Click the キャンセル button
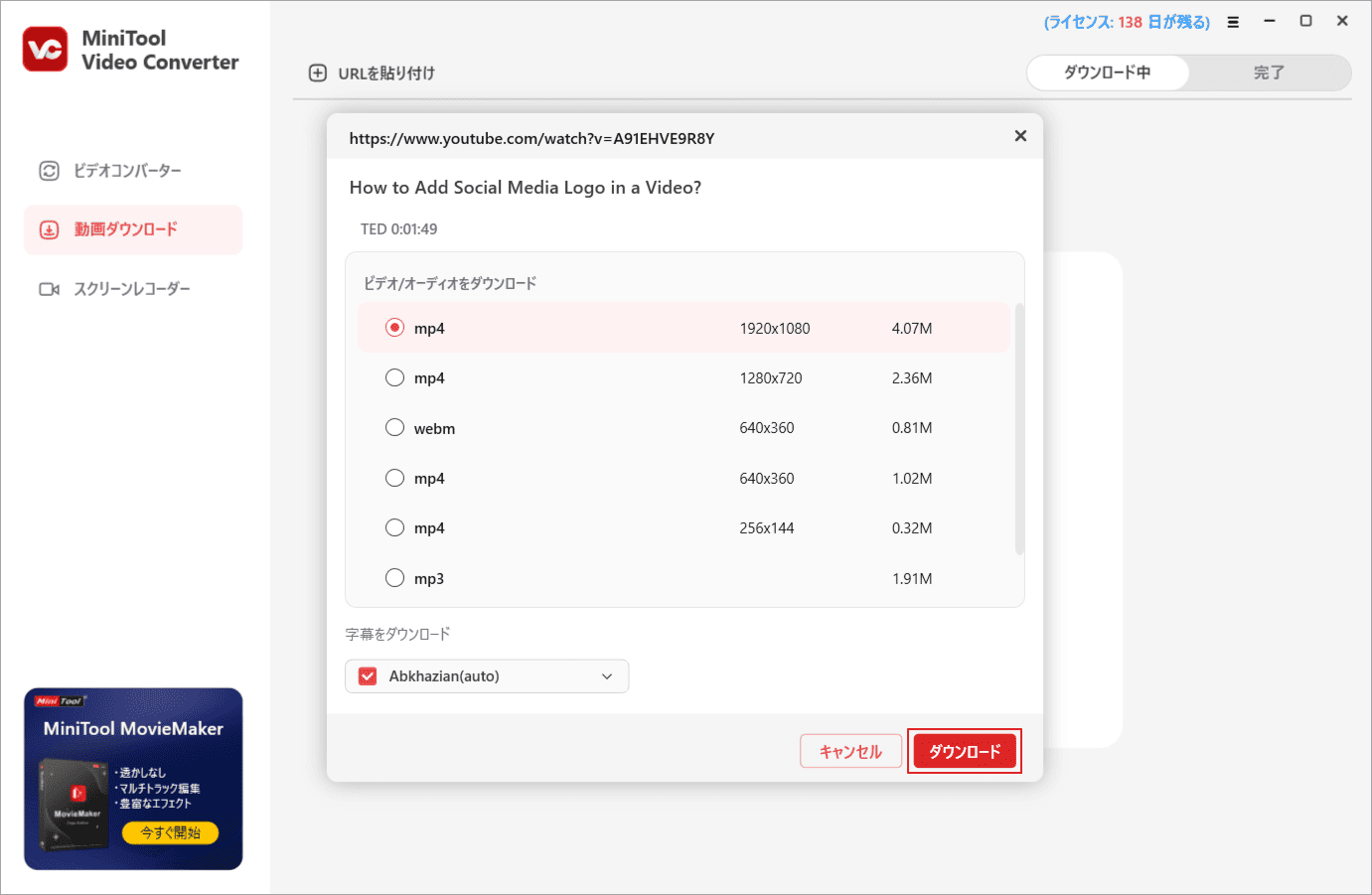Viewport: 1372px width, 895px height. (x=850, y=751)
